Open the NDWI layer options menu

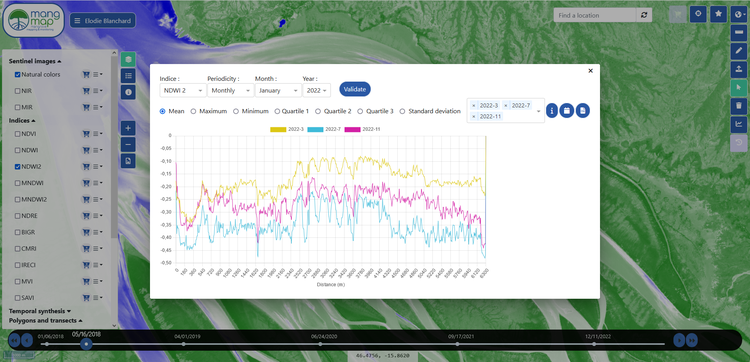click(98, 150)
